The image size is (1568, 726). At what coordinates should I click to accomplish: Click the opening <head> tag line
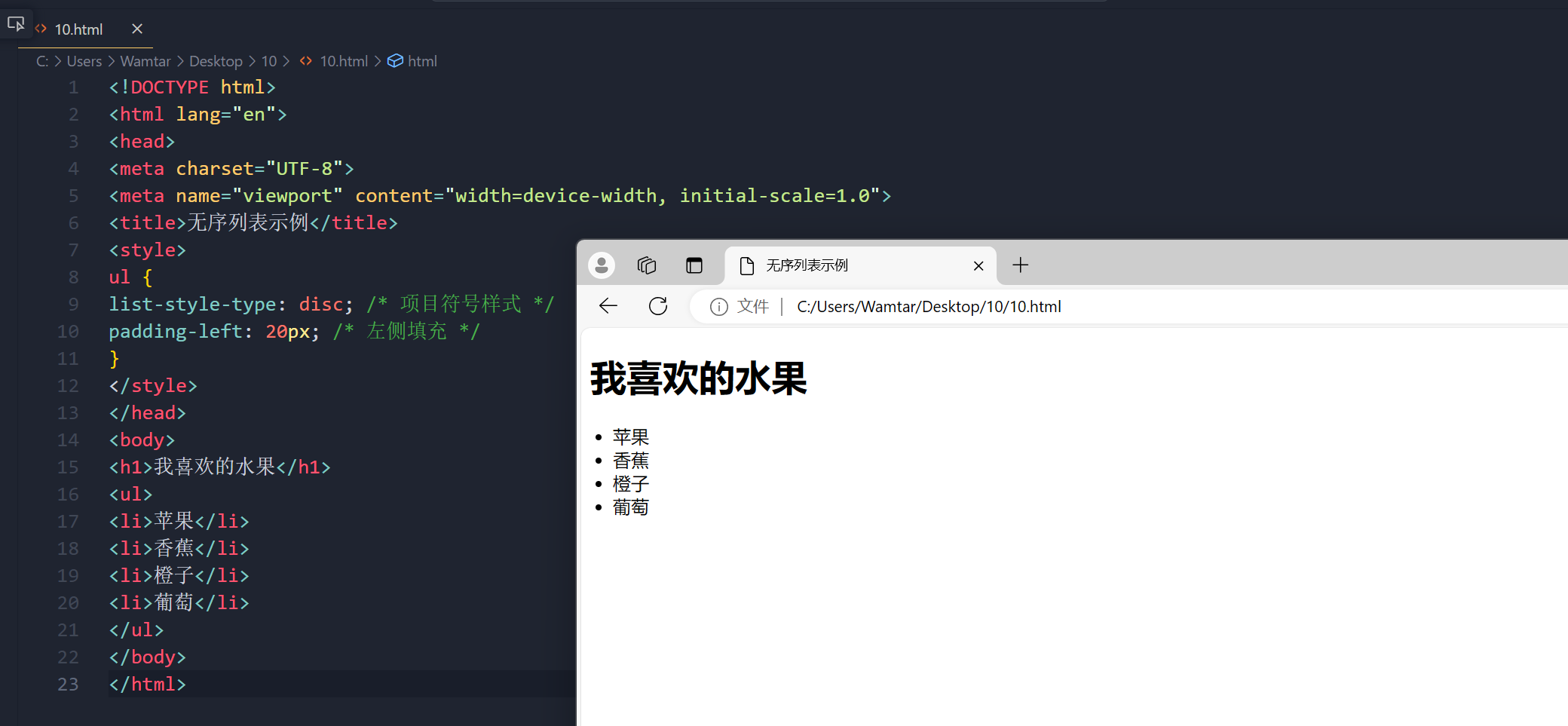[142, 142]
